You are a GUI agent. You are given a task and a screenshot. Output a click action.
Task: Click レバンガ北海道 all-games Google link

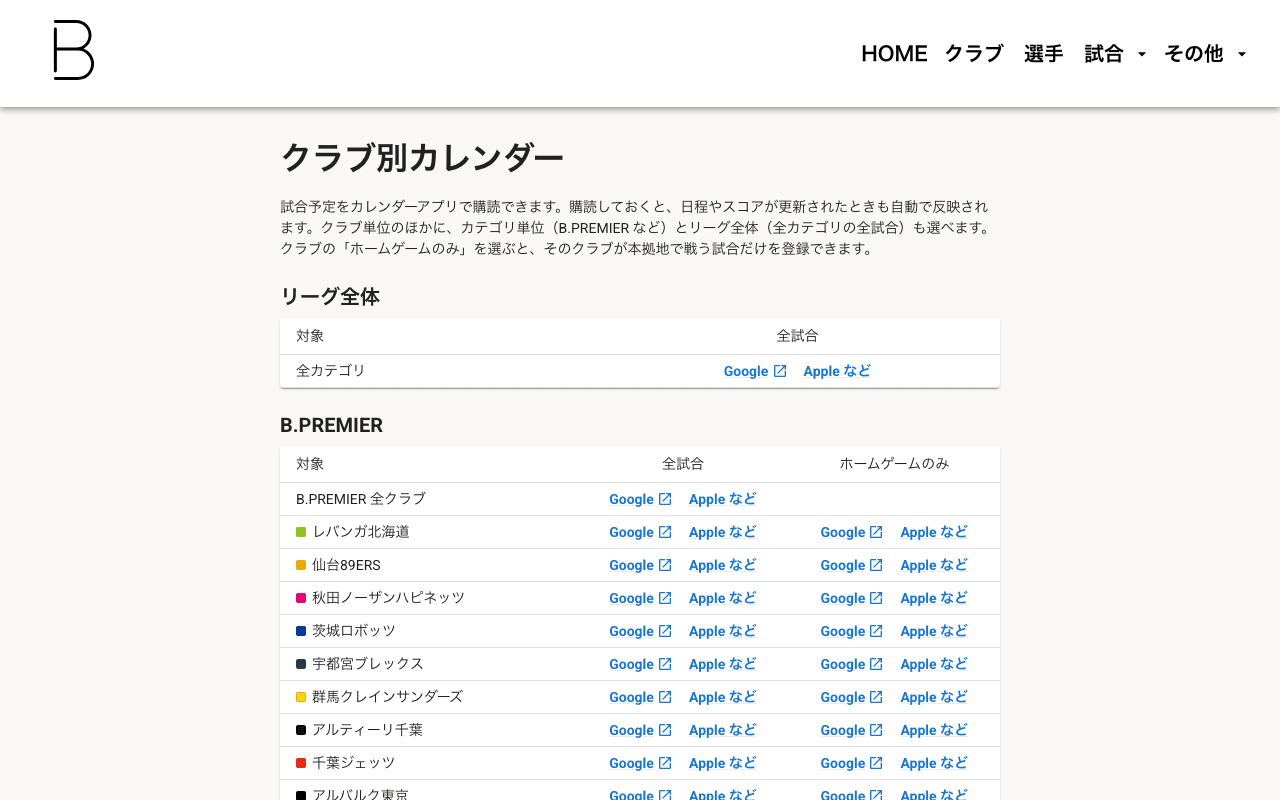pyautogui.click(x=640, y=532)
